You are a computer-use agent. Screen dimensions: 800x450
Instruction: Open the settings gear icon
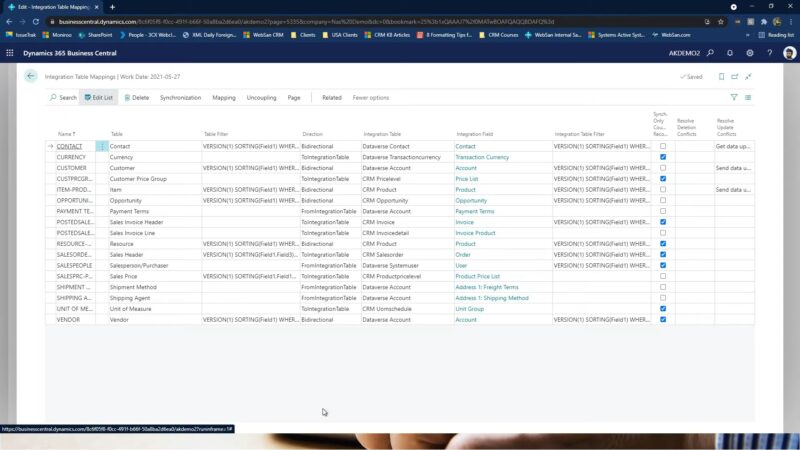pos(749,53)
